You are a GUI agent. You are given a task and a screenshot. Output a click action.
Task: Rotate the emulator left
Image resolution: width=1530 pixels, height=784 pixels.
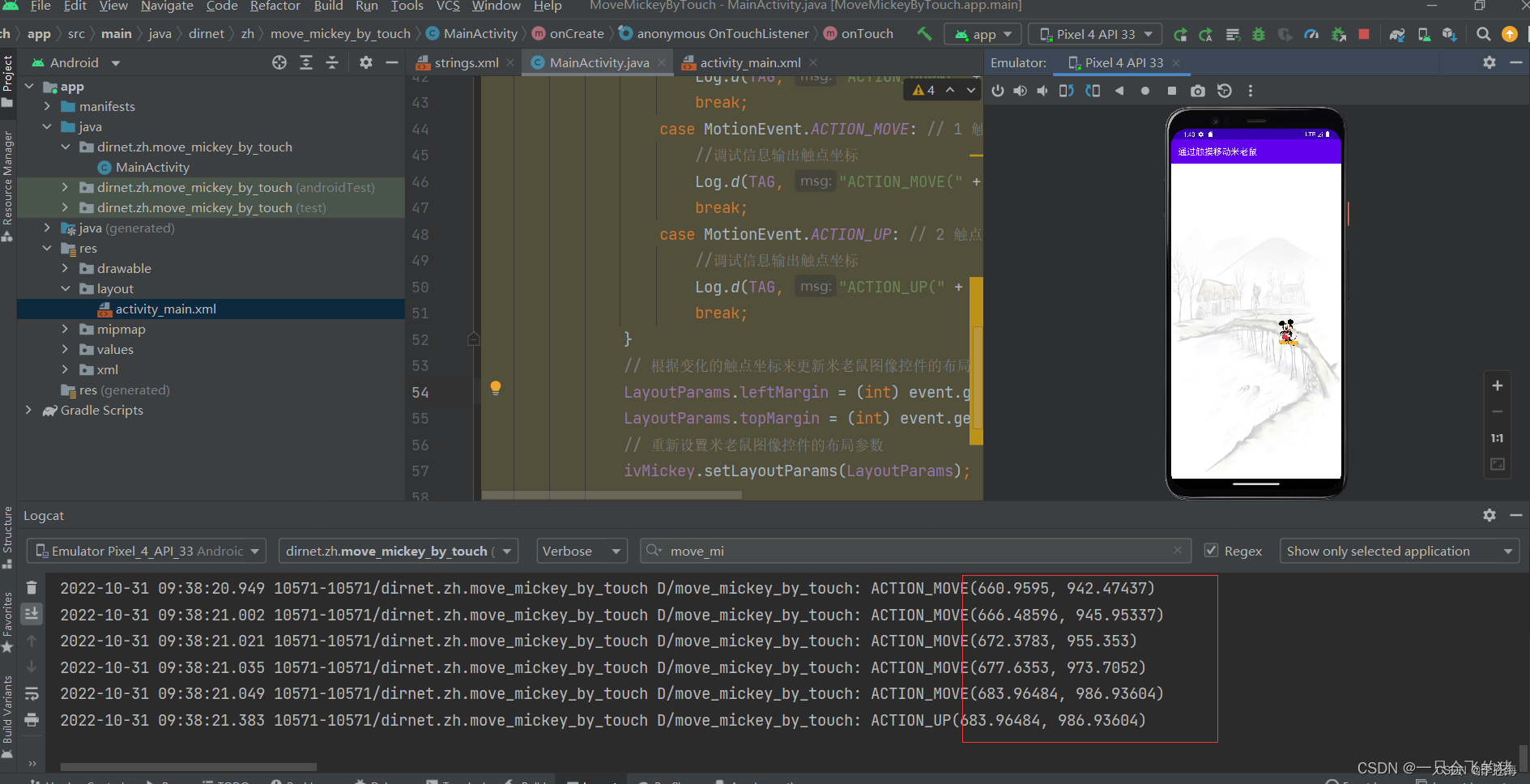(x=1066, y=91)
